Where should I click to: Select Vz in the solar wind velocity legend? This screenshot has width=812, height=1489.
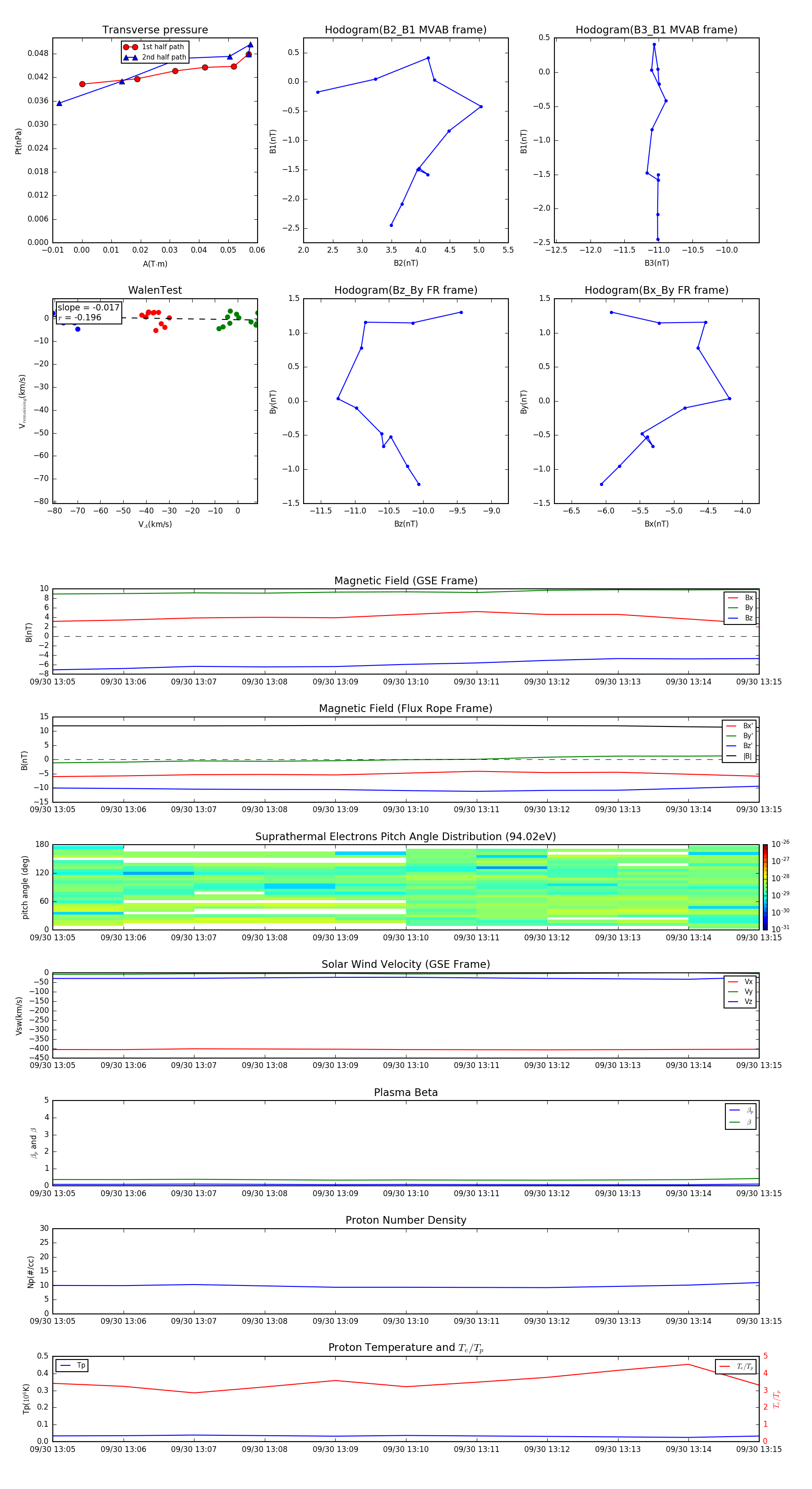coord(740,1002)
